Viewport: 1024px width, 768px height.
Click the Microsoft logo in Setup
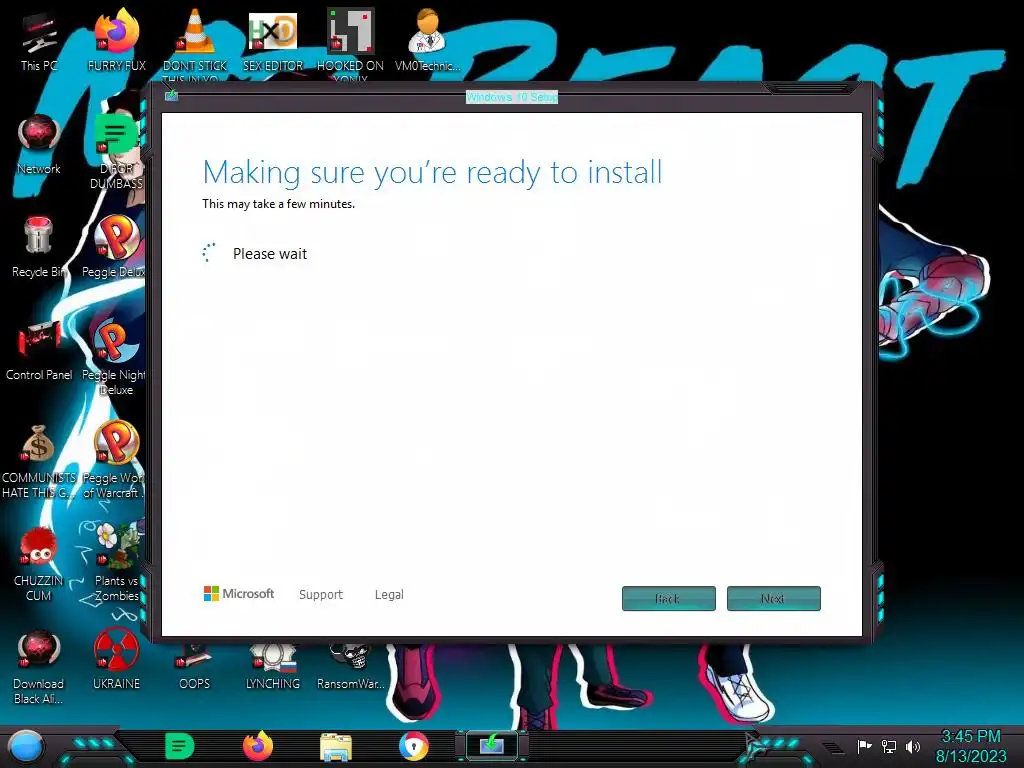pos(239,594)
